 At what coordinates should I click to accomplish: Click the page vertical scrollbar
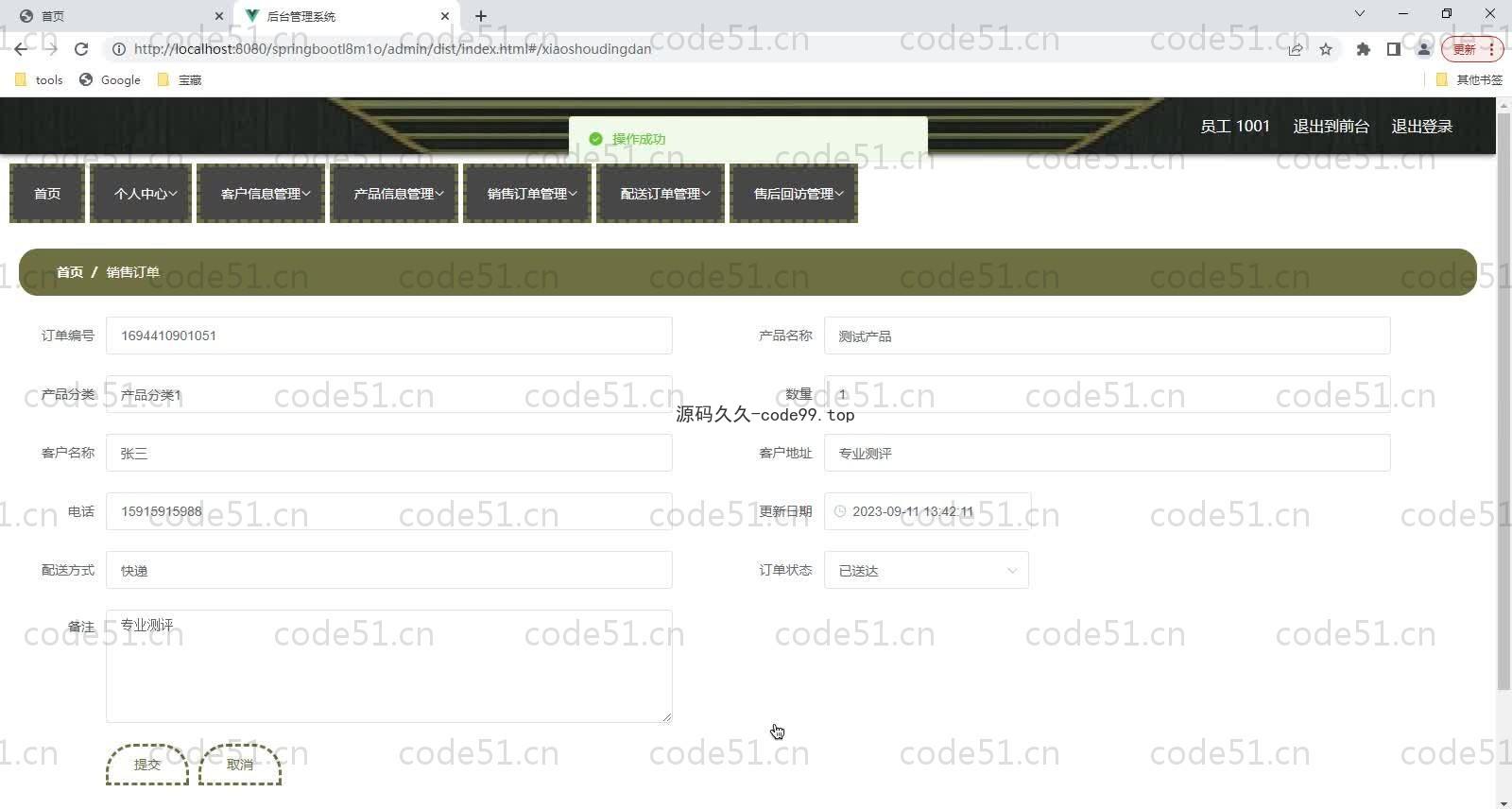[1503, 402]
